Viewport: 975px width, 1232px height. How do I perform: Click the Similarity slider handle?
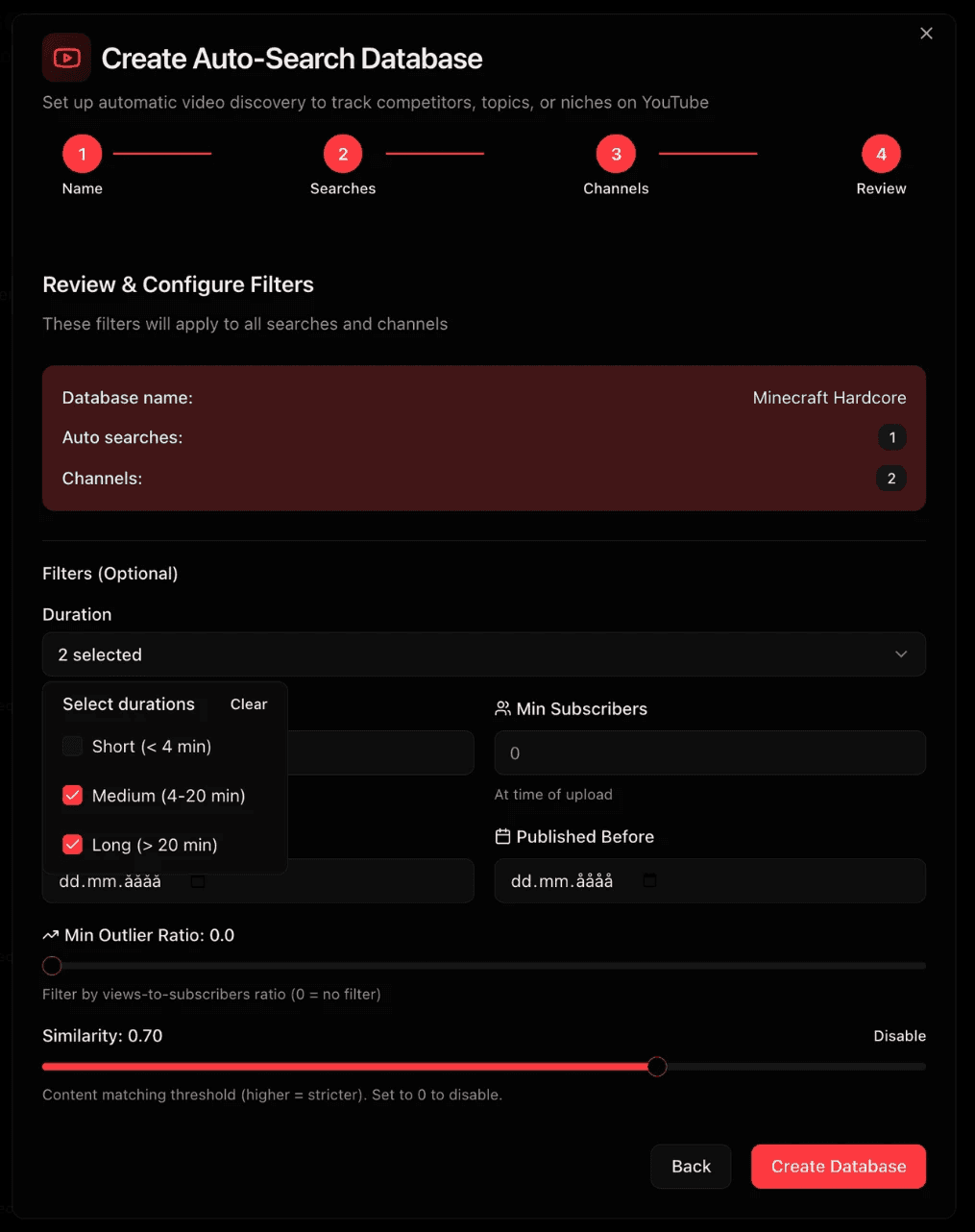[x=657, y=1067]
